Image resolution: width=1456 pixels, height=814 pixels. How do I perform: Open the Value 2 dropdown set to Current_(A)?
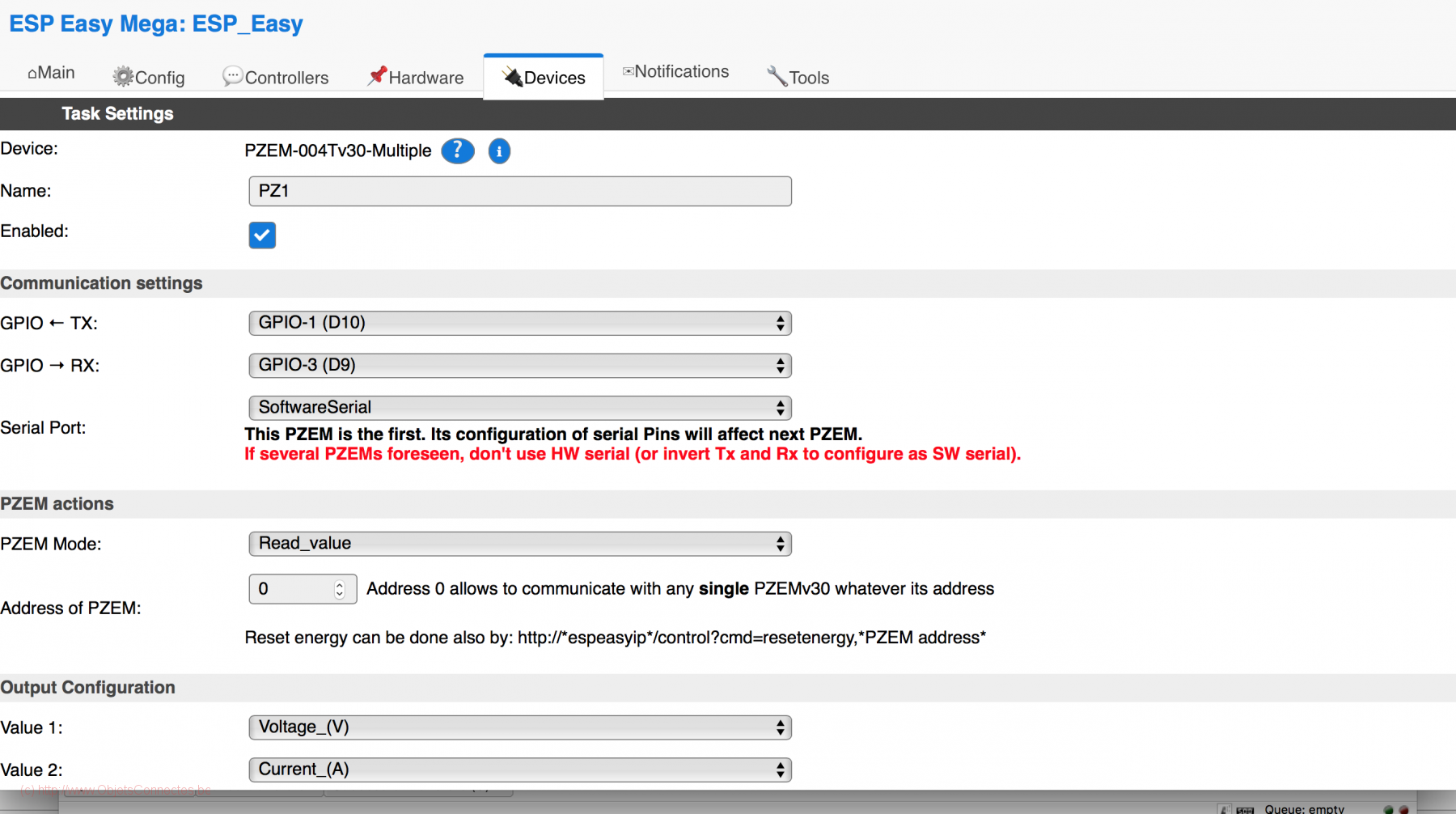(520, 769)
